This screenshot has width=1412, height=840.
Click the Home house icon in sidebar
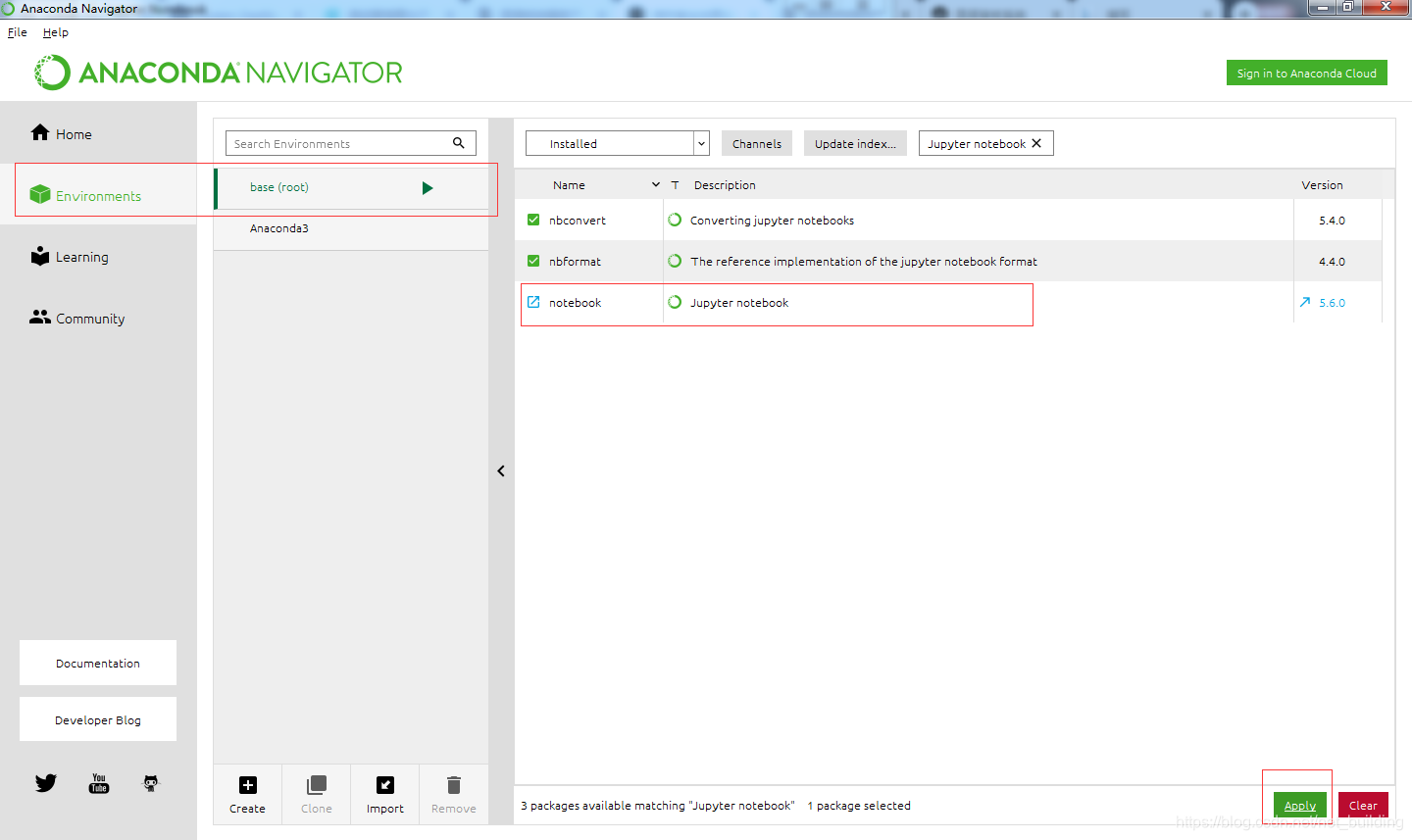[40, 132]
